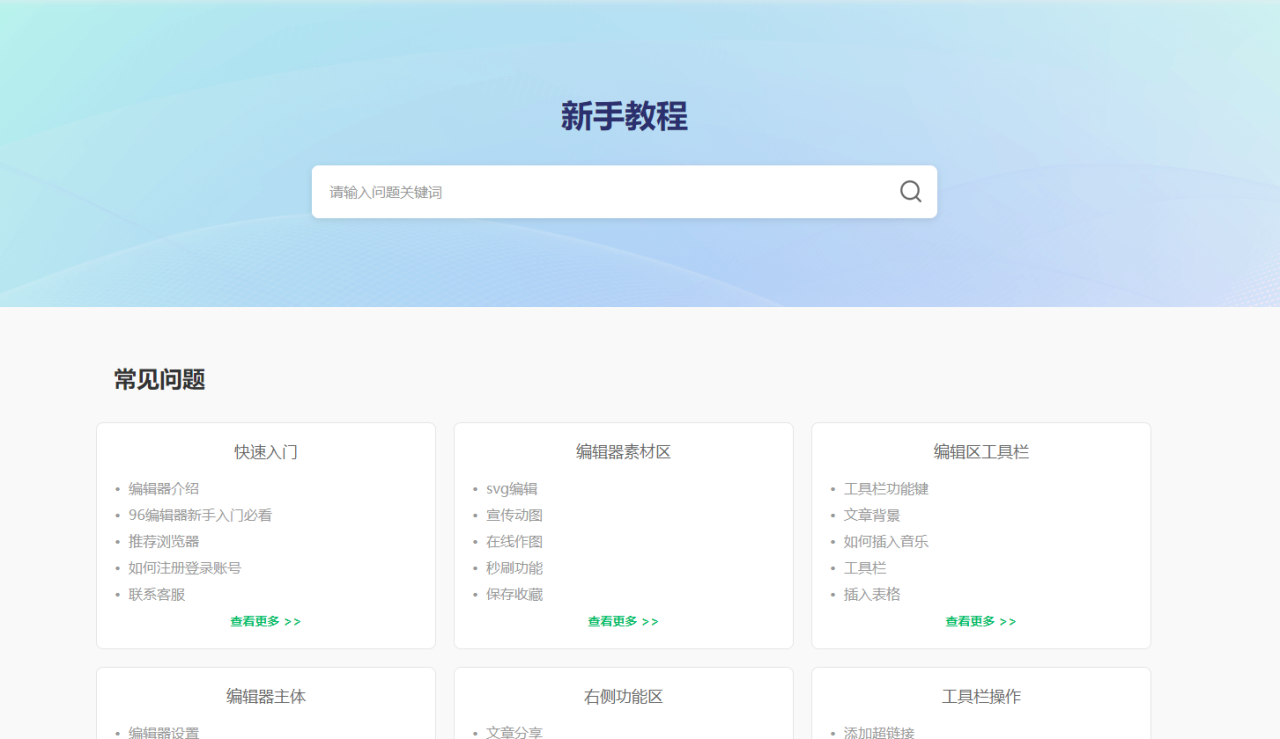Expand 查看更多 under 编辑器素材区

(x=623, y=621)
